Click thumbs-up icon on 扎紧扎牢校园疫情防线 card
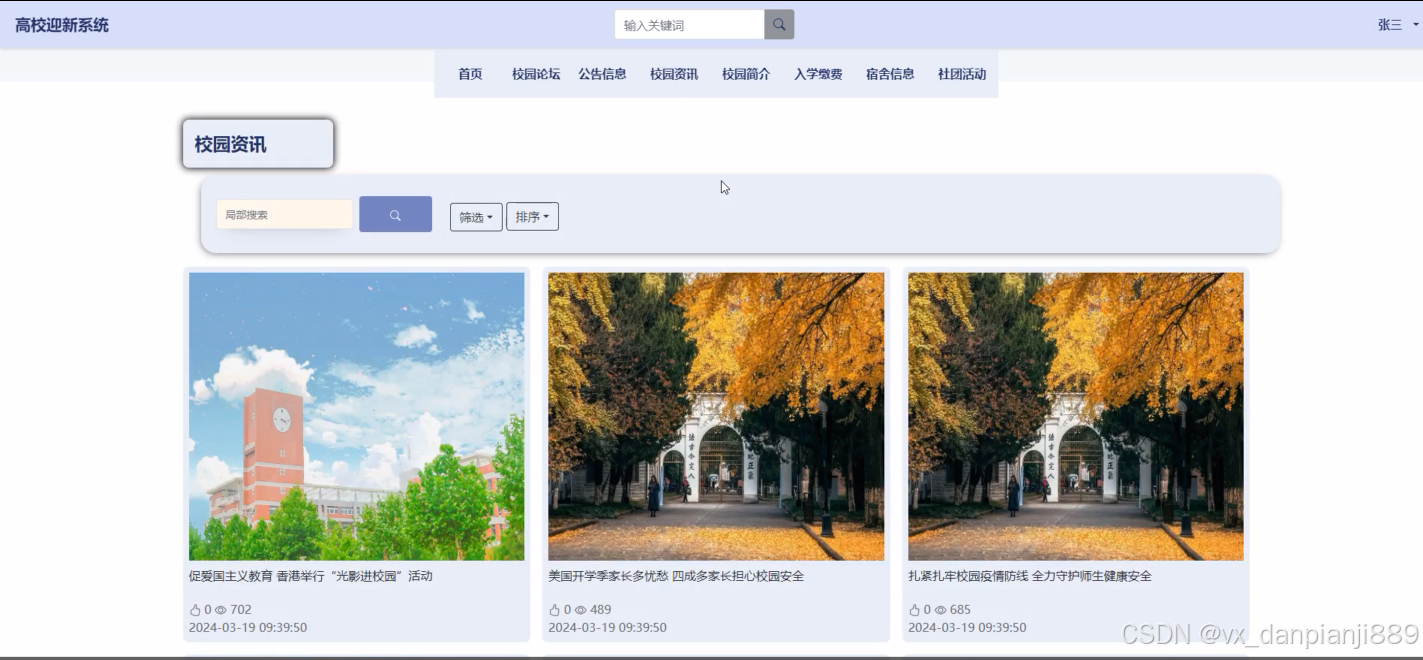 coord(914,610)
